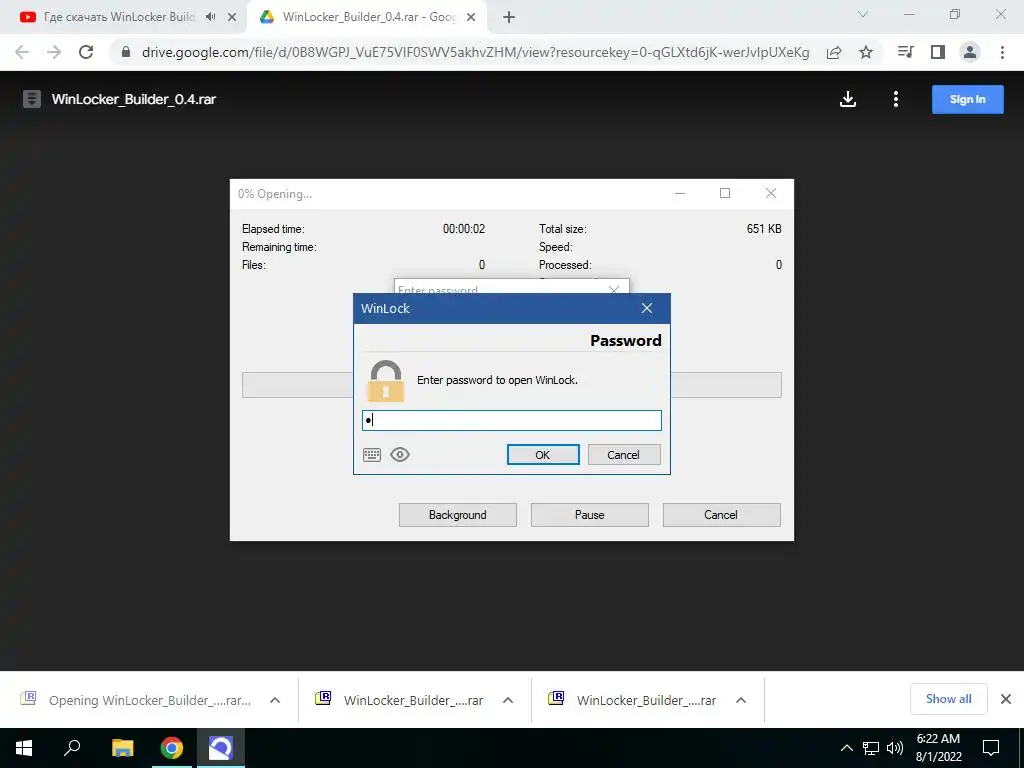The image size is (1024, 768).
Task: Open network status tray icon
Action: click(871, 748)
